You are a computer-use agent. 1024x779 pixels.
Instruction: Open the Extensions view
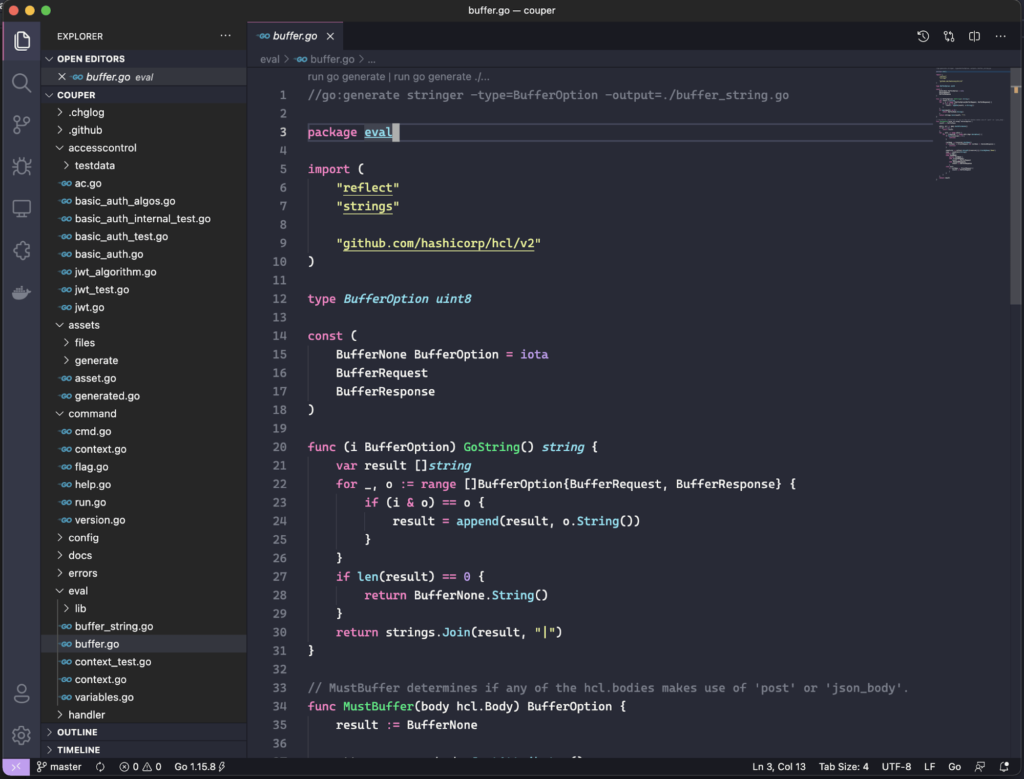(x=21, y=250)
